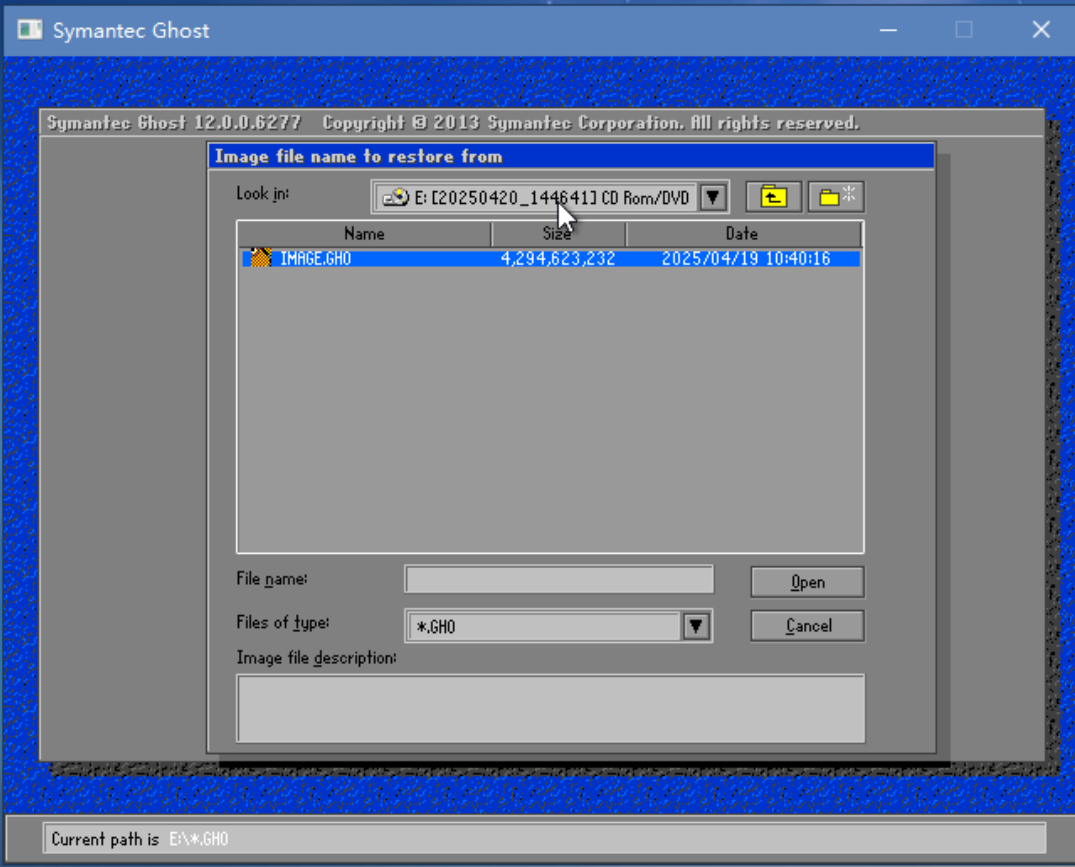Click the Open button
This screenshot has width=1075, height=867.
point(807,582)
